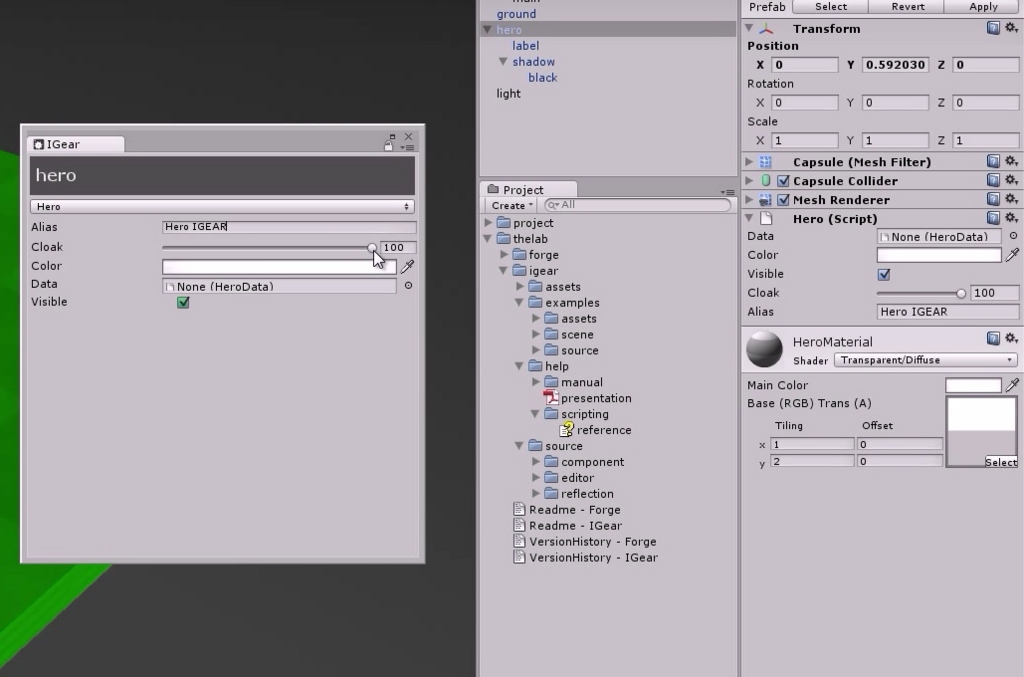
Task: Adjust the Cloak slider in Hero Script
Action: 921,293
